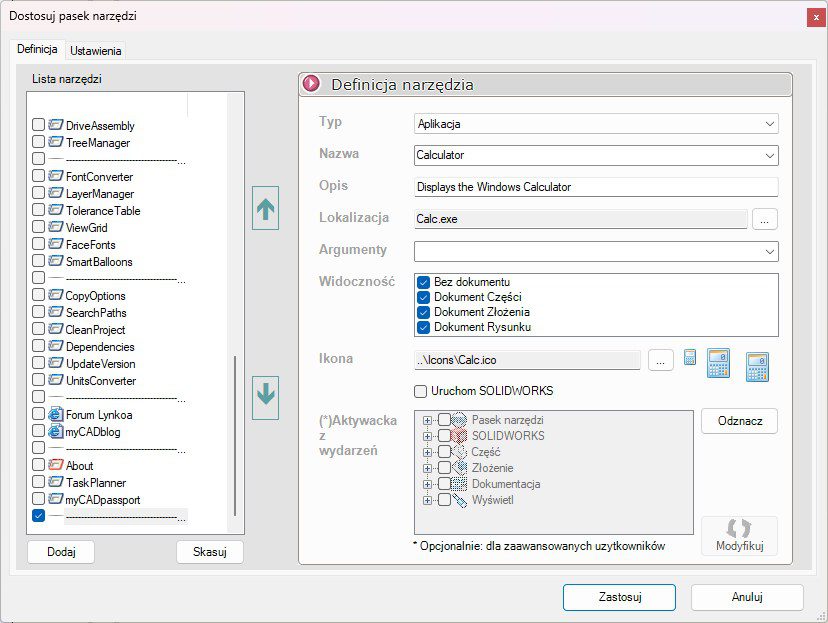Open the Argumenty dropdown
Image resolution: width=828 pixels, height=623 pixels.
[x=769, y=252]
